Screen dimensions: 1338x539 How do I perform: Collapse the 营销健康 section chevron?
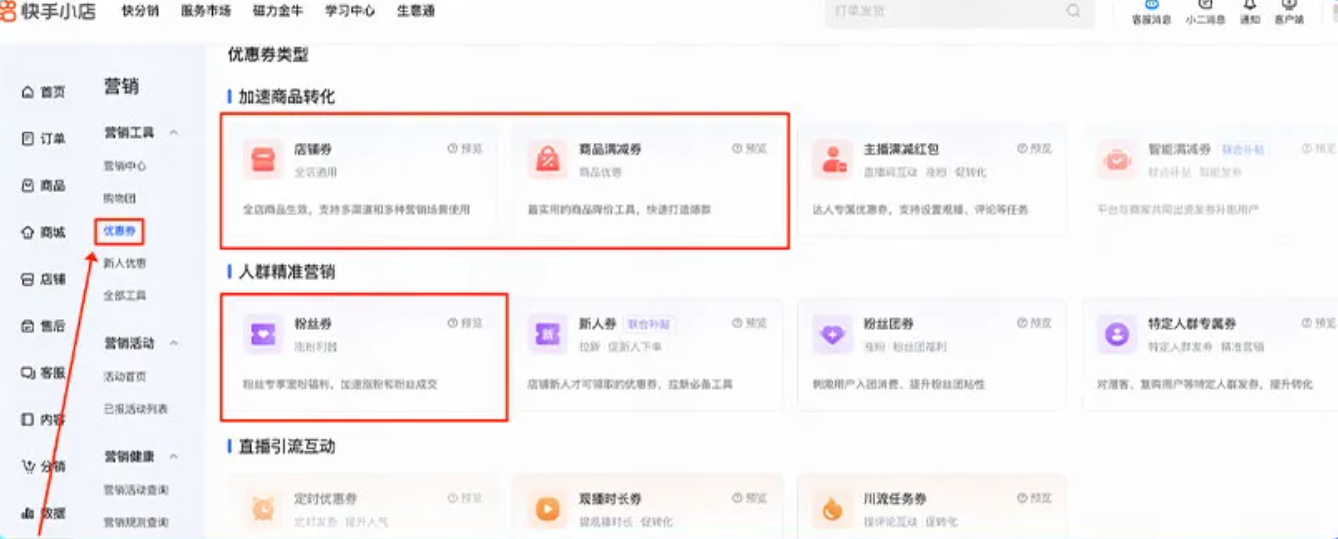click(x=174, y=456)
